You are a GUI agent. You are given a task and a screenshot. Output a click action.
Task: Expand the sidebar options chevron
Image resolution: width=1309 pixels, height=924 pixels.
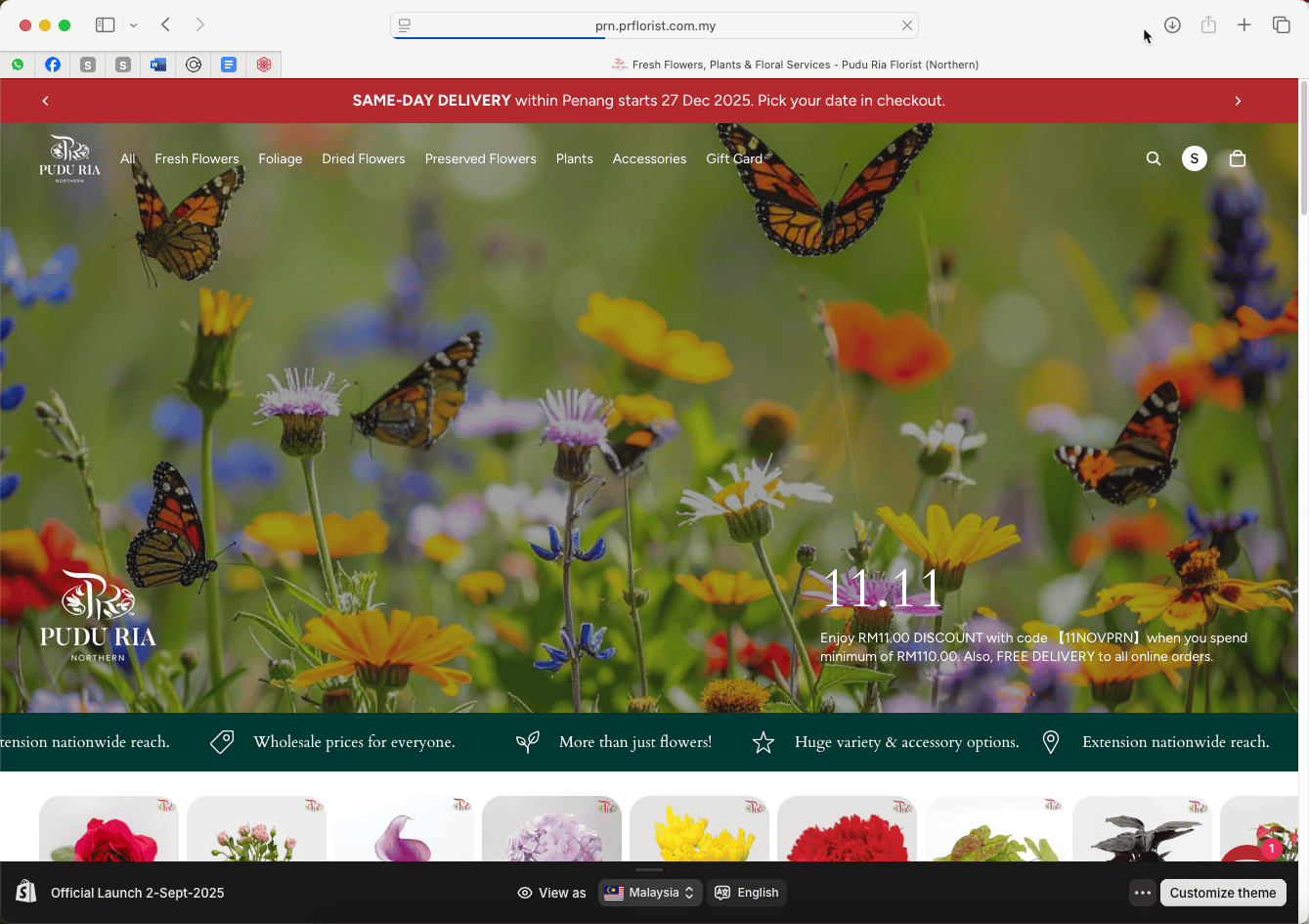[134, 25]
